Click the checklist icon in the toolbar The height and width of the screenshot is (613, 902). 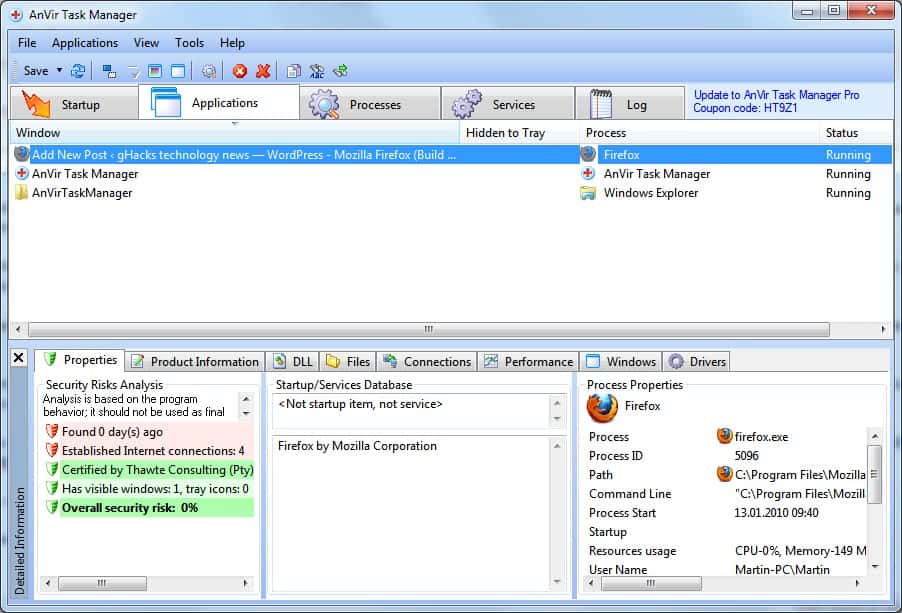point(133,71)
